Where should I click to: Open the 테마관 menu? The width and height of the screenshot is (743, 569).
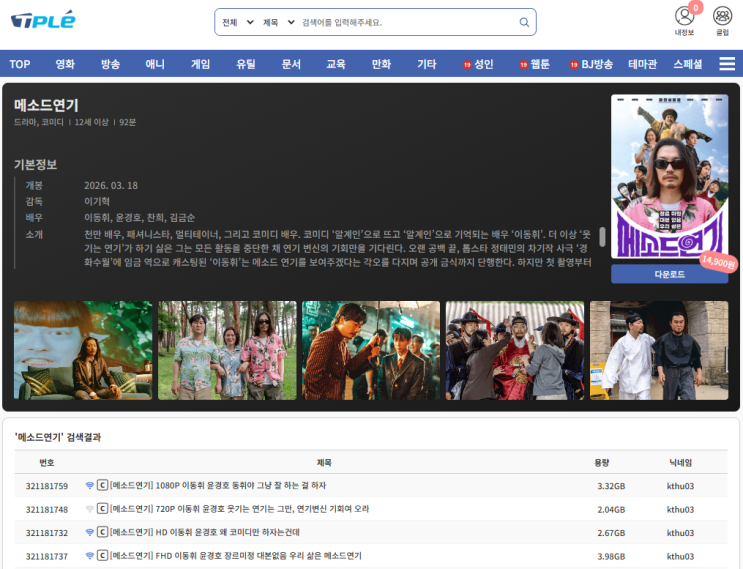[643, 64]
